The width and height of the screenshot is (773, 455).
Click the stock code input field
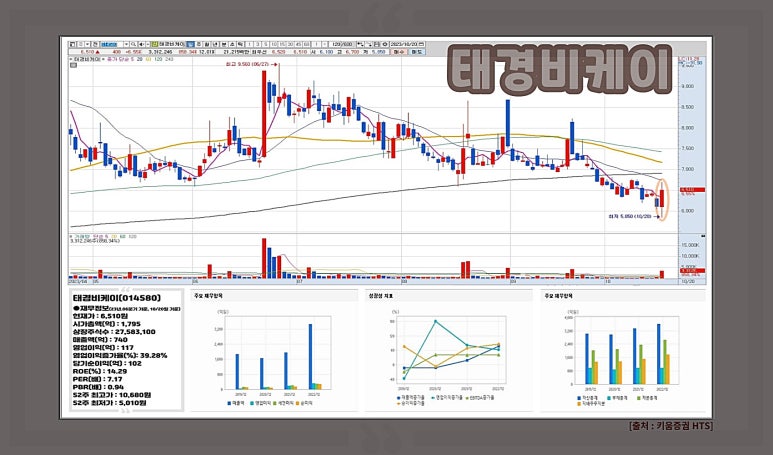pyautogui.click(x=112, y=44)
